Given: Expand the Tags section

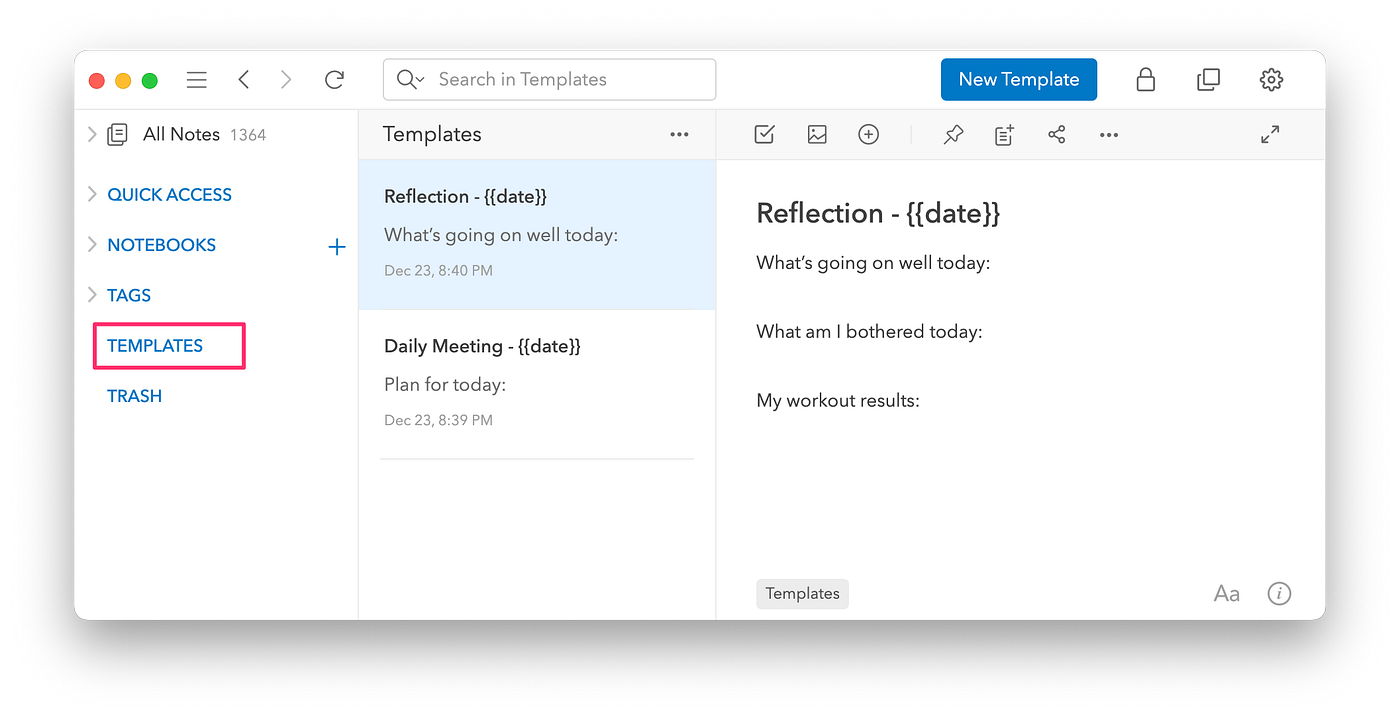Looking at the screenshot, I should 92,295.
